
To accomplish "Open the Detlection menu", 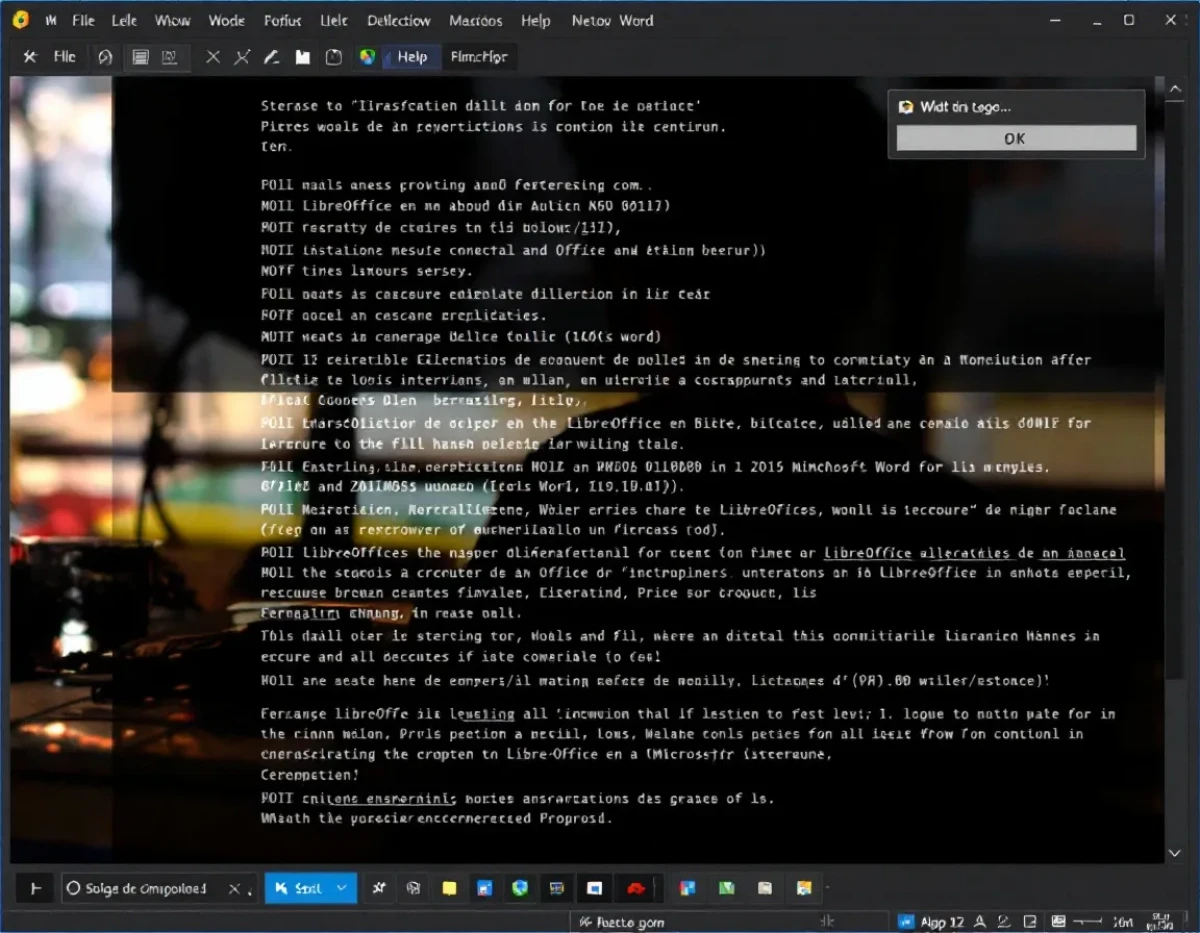I will [x=399, y=20].
